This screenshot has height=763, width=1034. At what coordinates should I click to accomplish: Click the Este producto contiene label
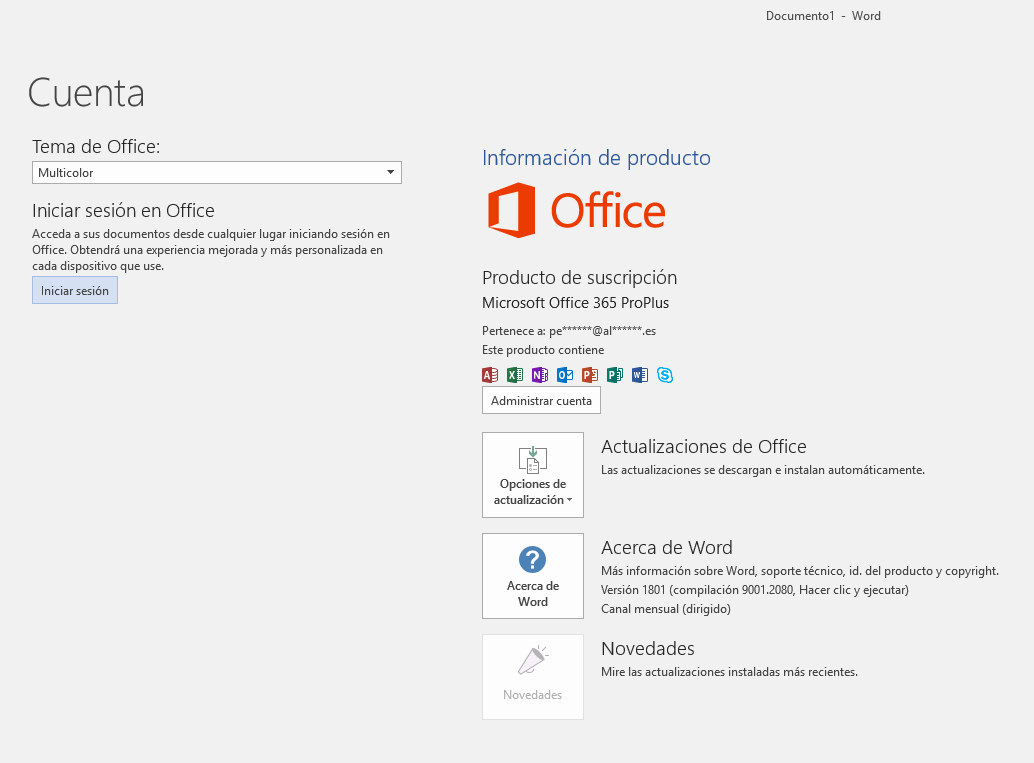point(543,350)
